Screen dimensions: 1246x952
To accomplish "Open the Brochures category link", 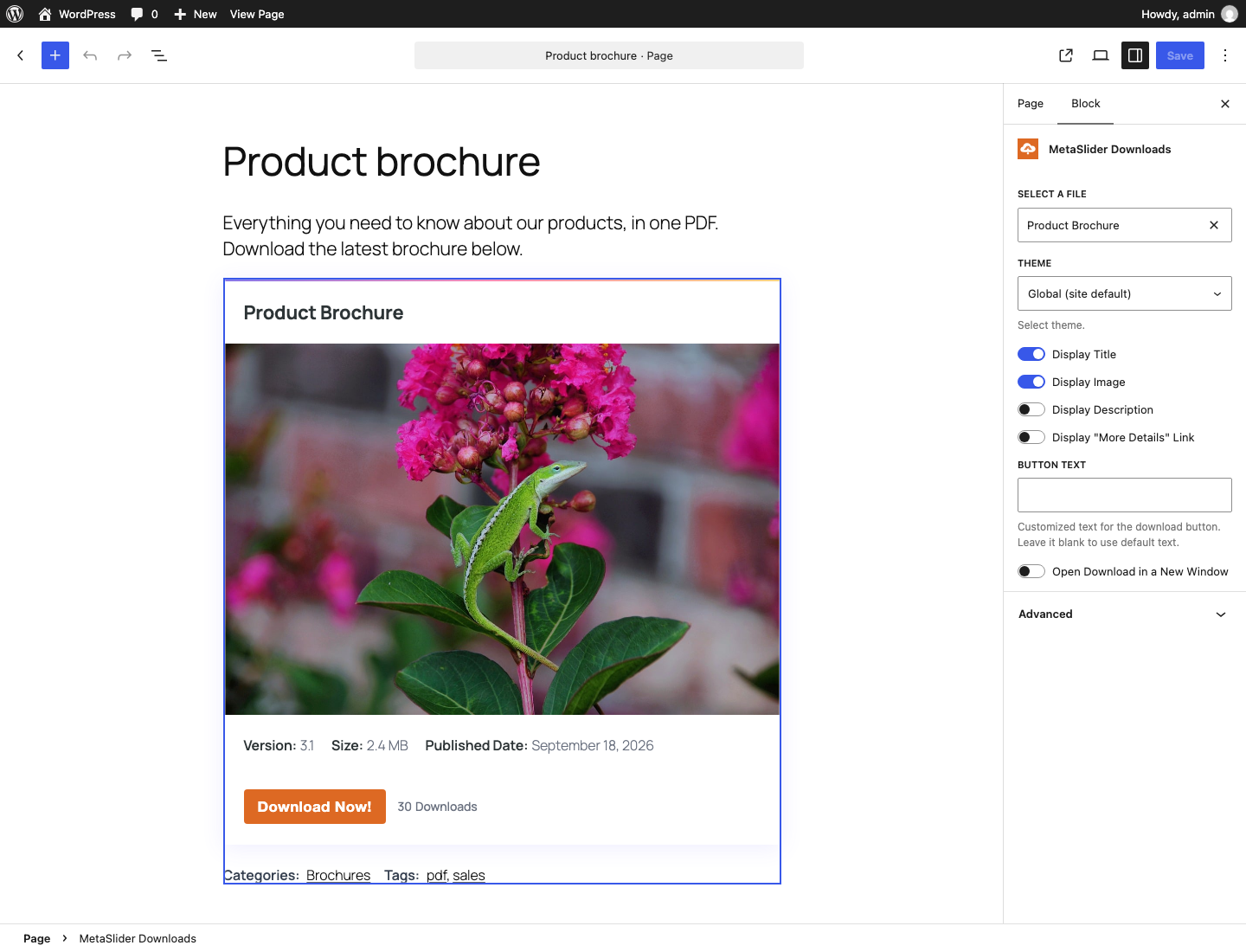I will (338, 875).
